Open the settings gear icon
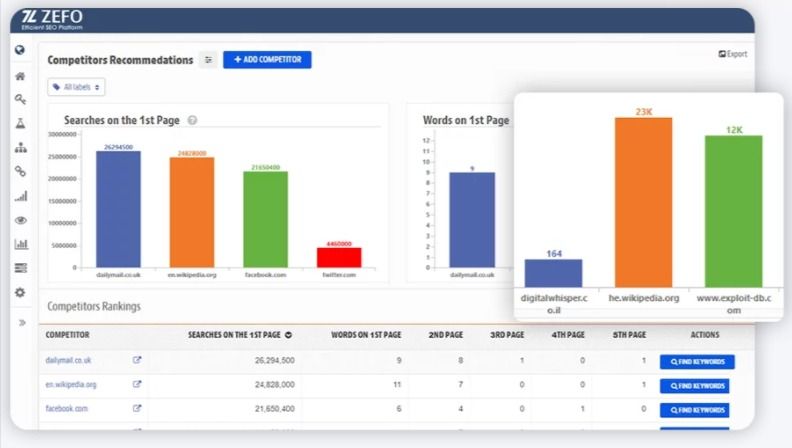The height and width of the screenshot is (448, 792). 20,292
